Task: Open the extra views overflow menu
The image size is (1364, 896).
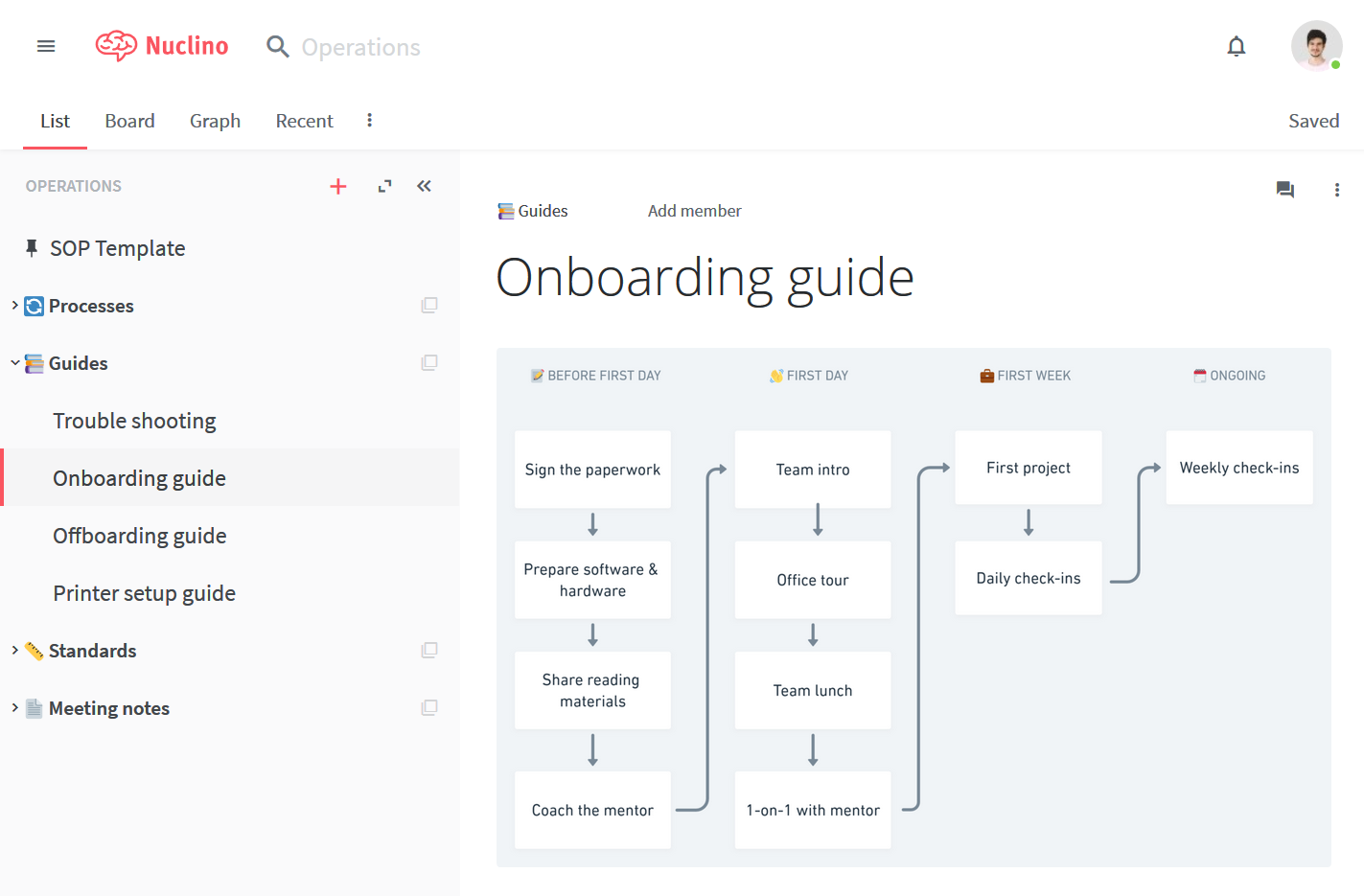Action: tap(369, 120)
